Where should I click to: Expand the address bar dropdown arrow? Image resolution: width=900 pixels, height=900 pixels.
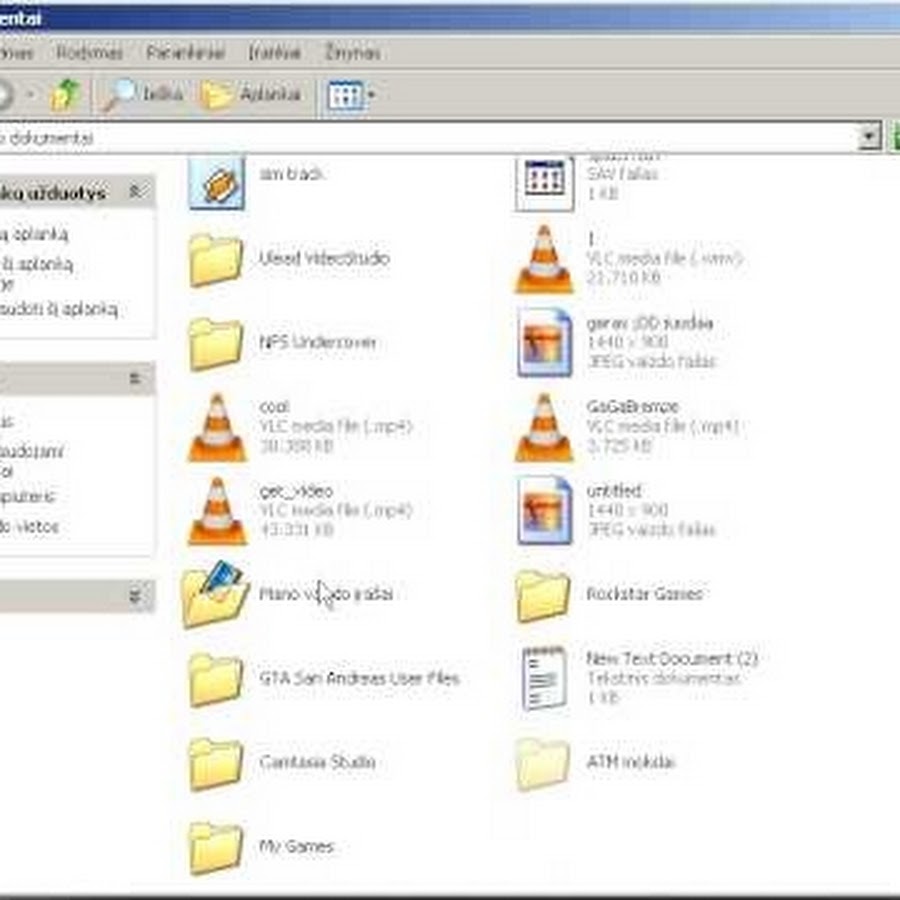click(869, 137)
